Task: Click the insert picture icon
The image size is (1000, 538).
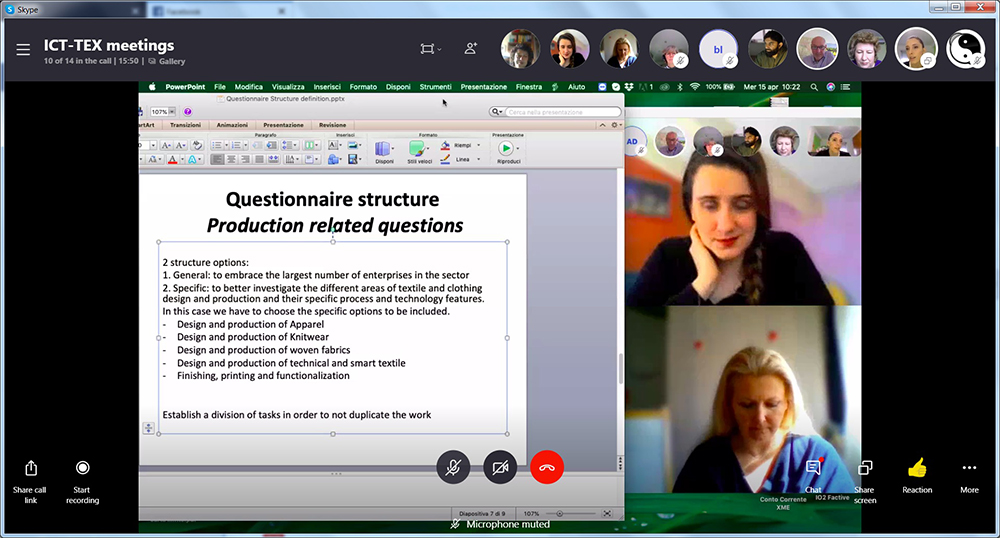Action: [353, 145]
